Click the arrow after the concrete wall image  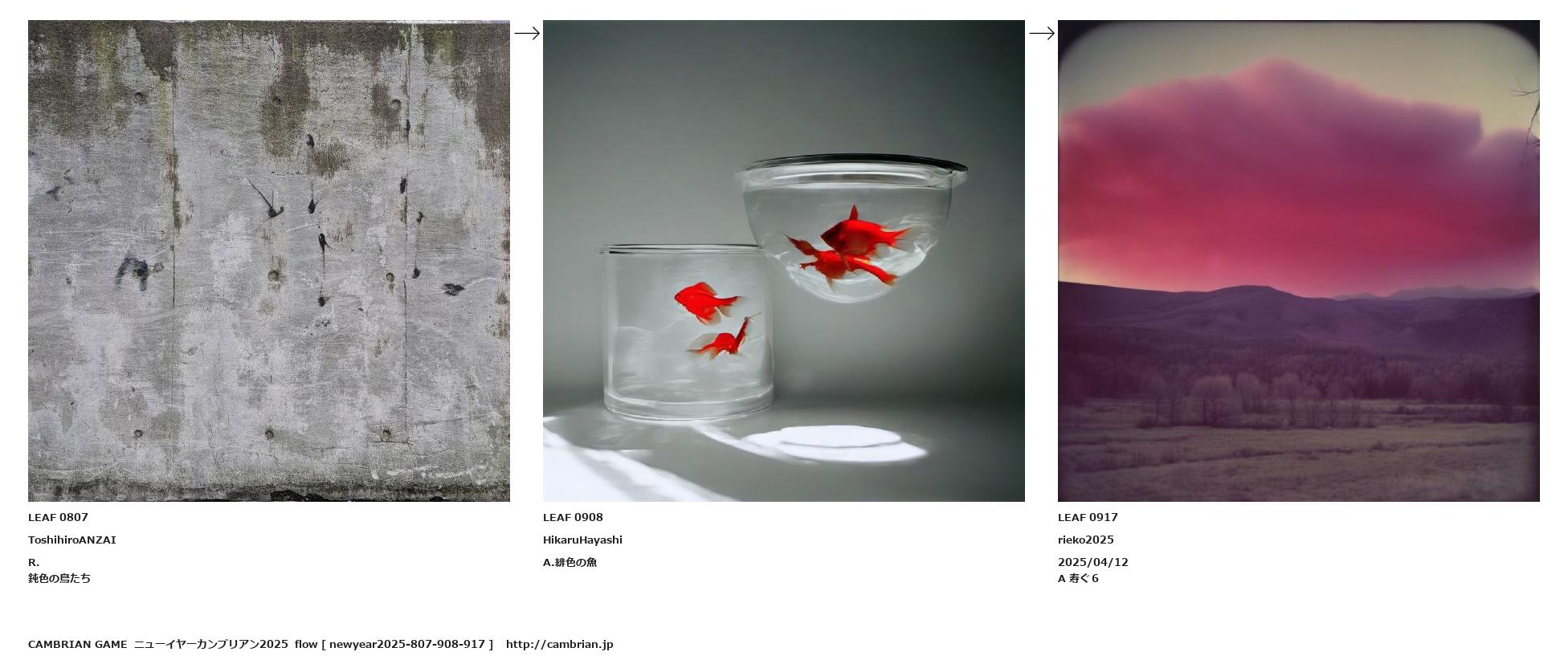[527, 33]
